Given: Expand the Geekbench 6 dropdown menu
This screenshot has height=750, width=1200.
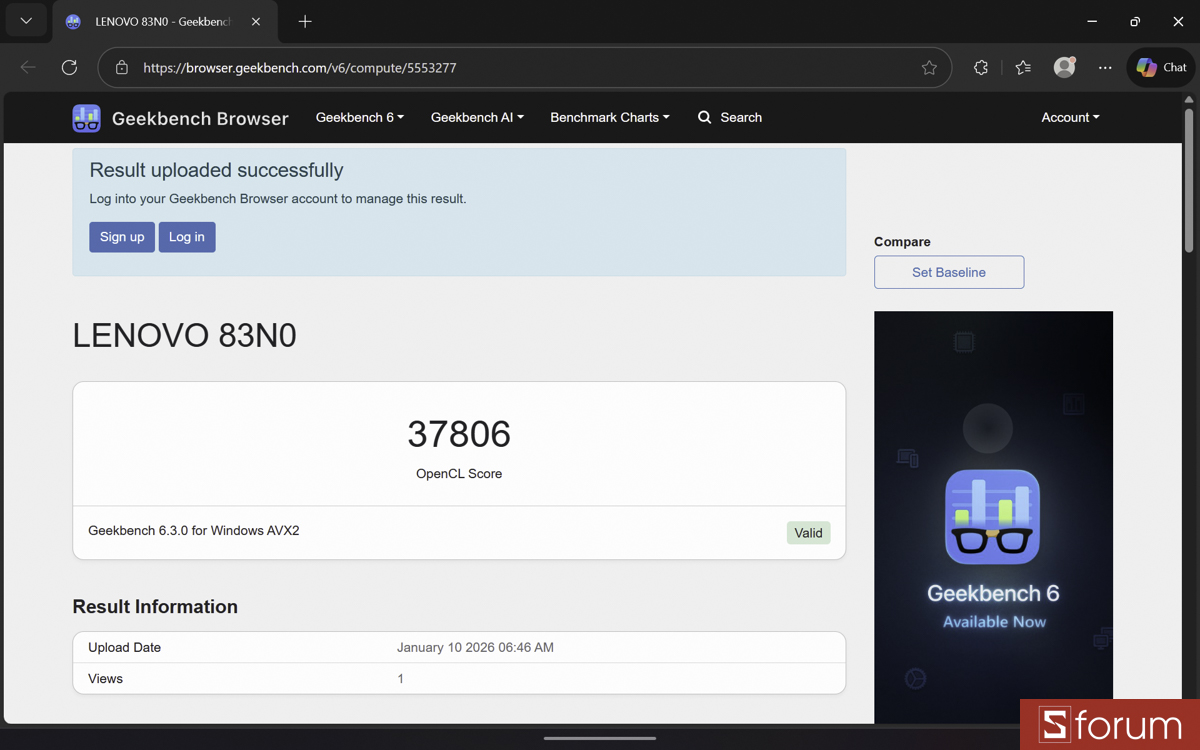Looking at the screenshot, I should [359, 118].
